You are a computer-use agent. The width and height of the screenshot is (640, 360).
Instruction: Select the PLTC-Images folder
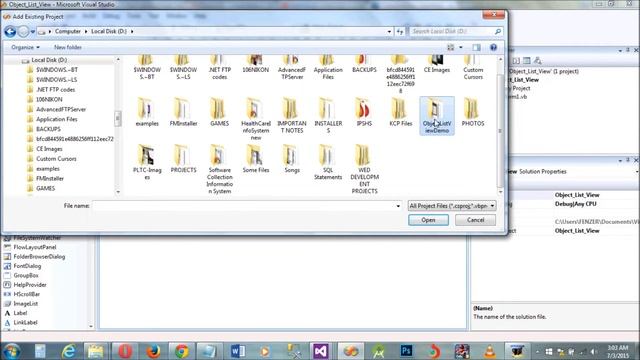click(147, 162)
